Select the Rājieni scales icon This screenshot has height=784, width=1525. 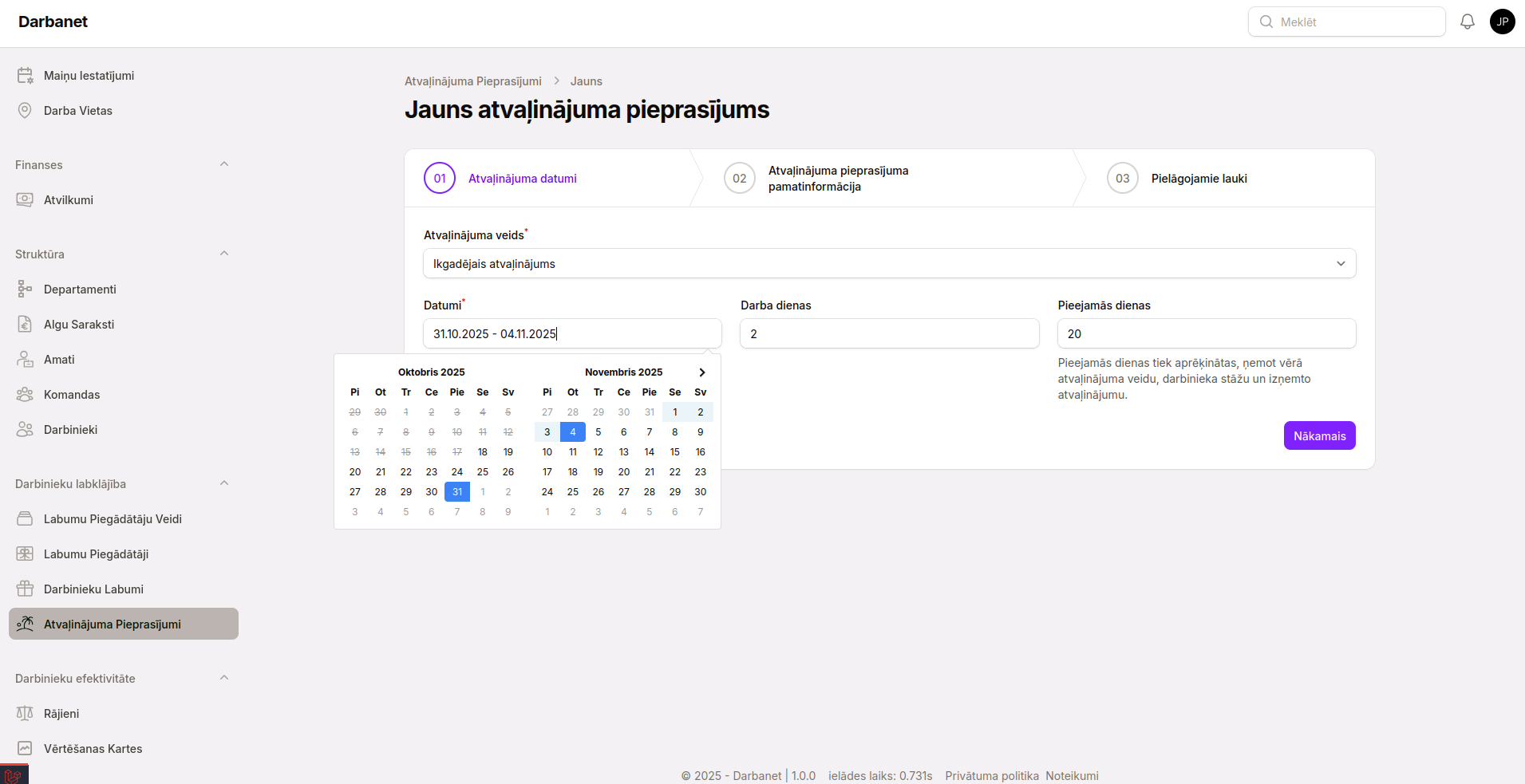click(x=25, y=713)
